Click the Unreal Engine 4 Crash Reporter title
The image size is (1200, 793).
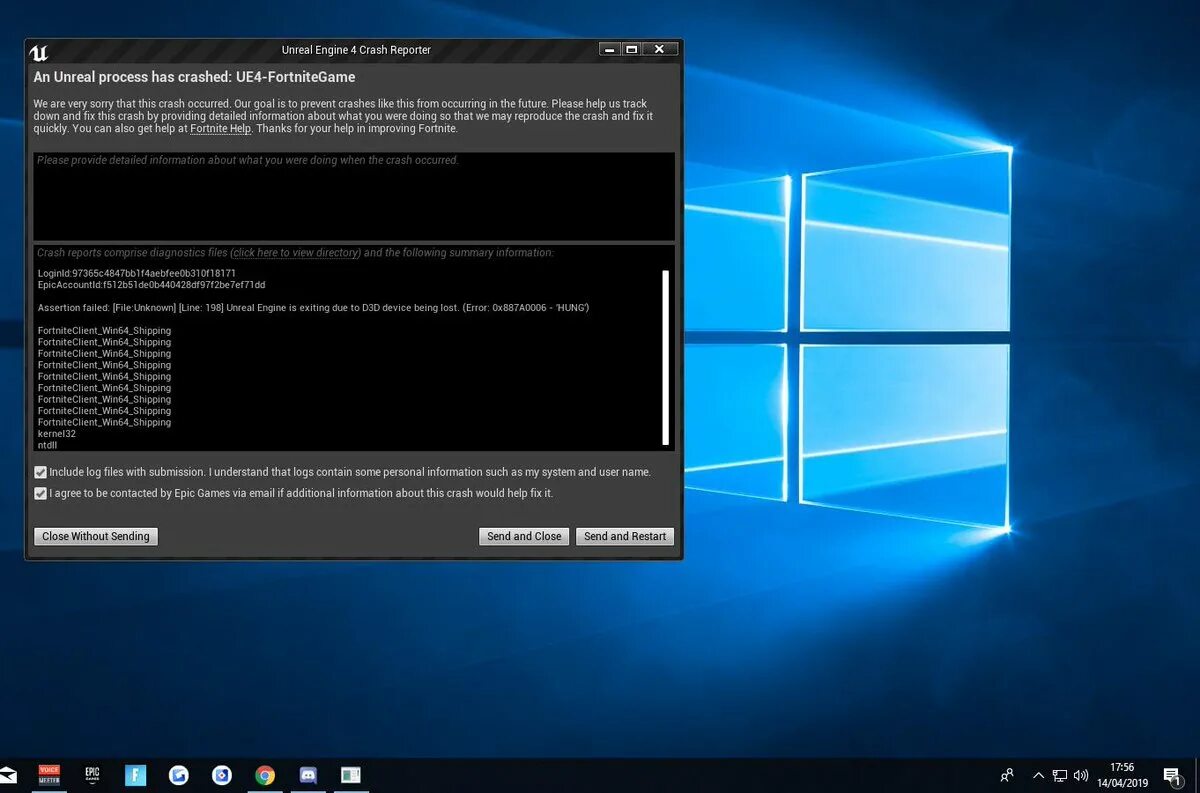pos(357,50)
